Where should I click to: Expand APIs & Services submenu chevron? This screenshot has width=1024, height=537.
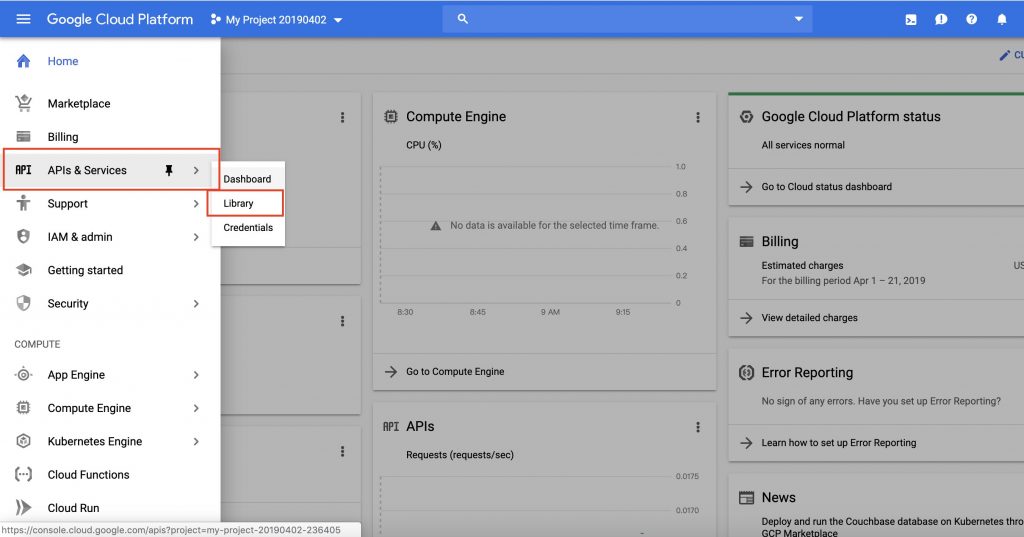coord(196,170)
